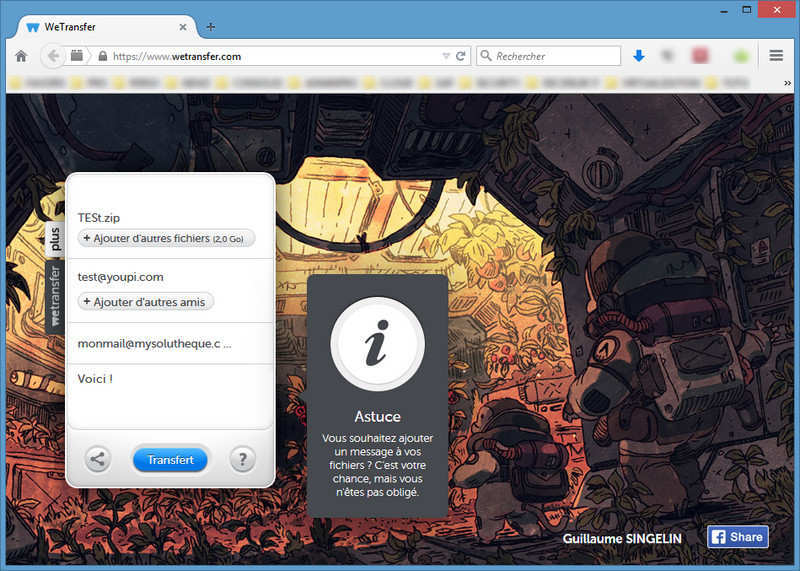Open the Firefox hamburger menu
The height and width of the screenshot is (571, 800).
click(x=776, y=56)
